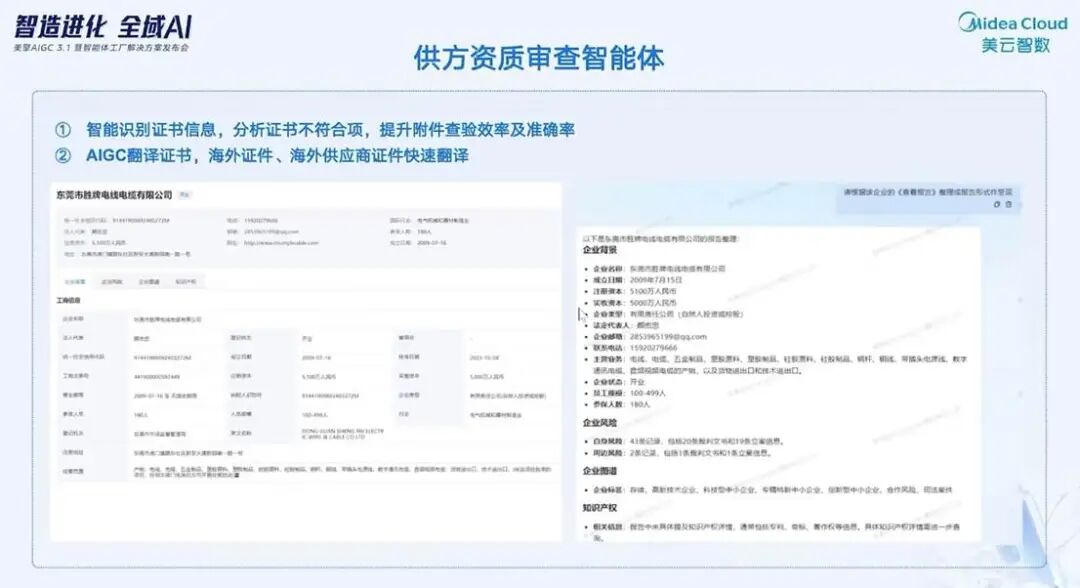
Task: Select 参保人数 180人 line
Action: (621, 404)
